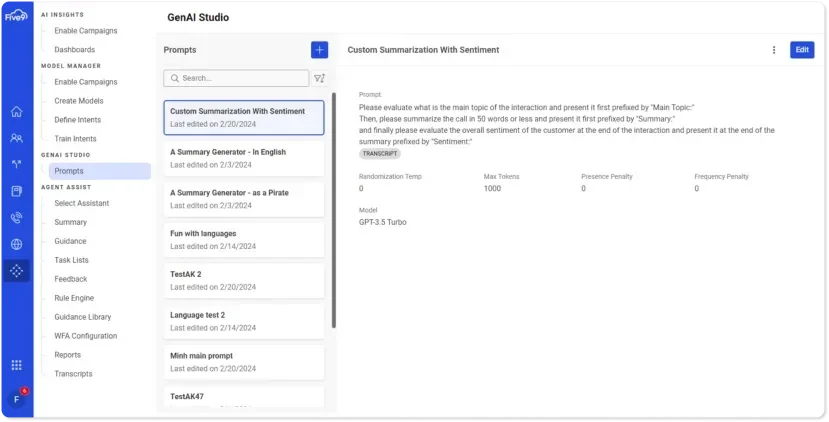The height and width of the screenshot is (422, 829).
Task: Open the apps grid icon
Action: point(16,365)
